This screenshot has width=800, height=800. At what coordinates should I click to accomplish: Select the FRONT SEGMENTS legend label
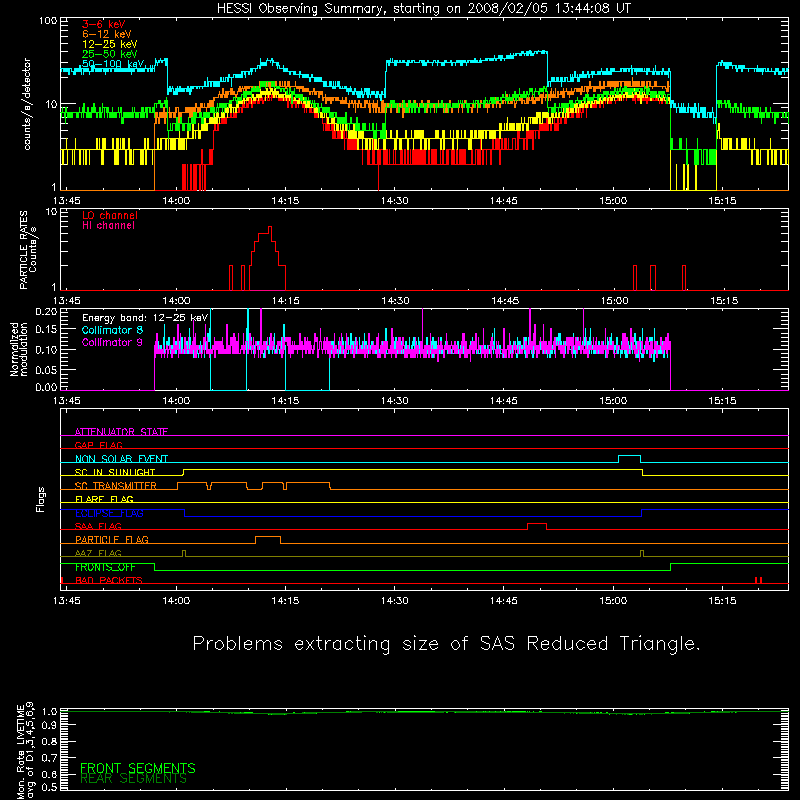(x=138, y=768)
